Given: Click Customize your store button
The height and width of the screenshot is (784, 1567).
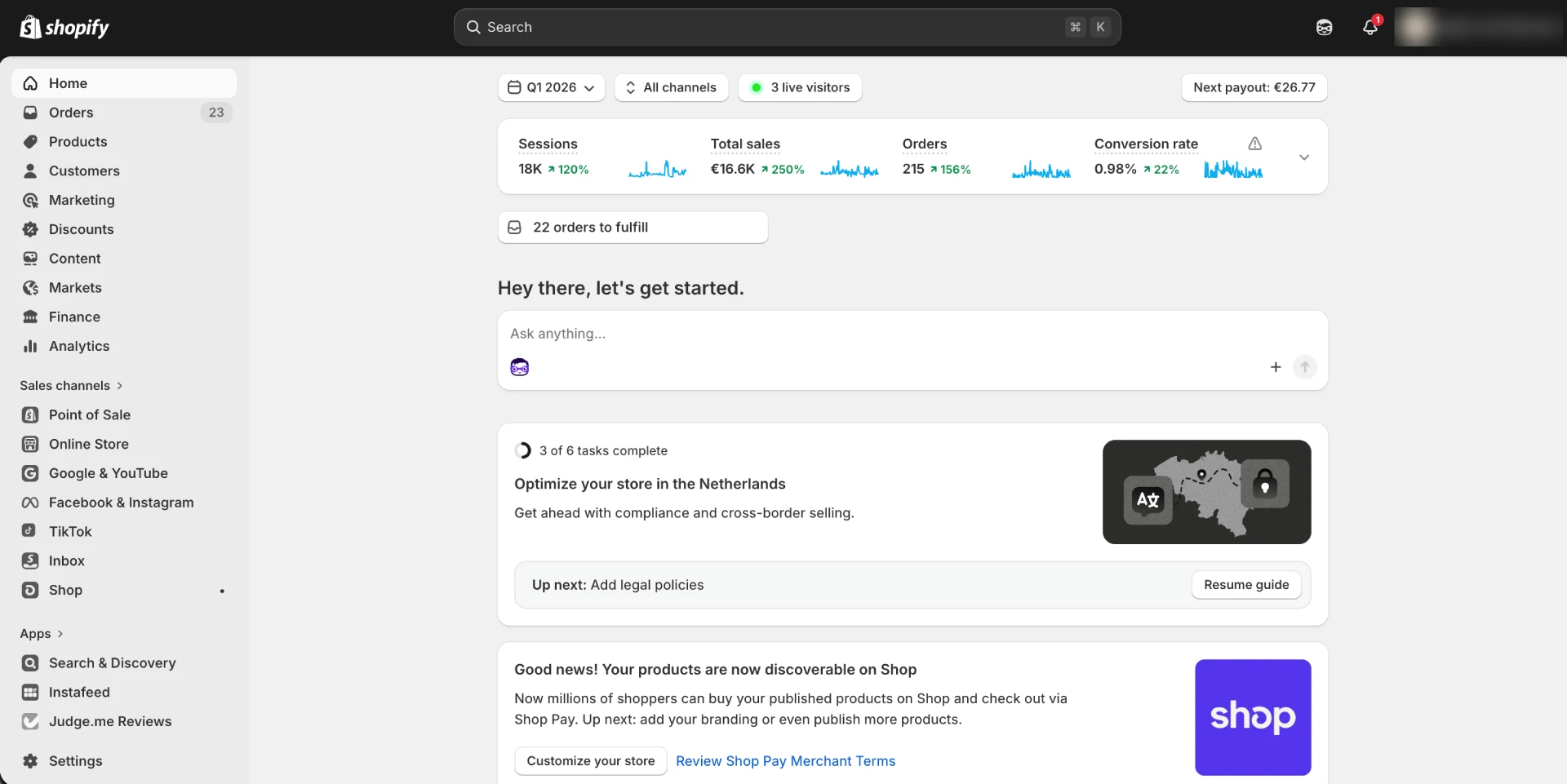Looking at the screenshot, I should [x=591, y=761].
